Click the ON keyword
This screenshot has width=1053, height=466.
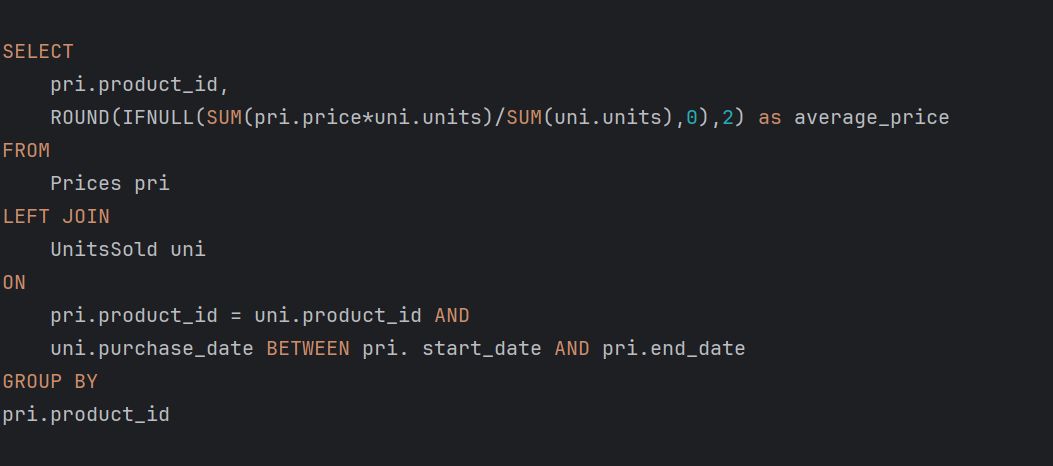pyautogui.click(x=14, y=282)
